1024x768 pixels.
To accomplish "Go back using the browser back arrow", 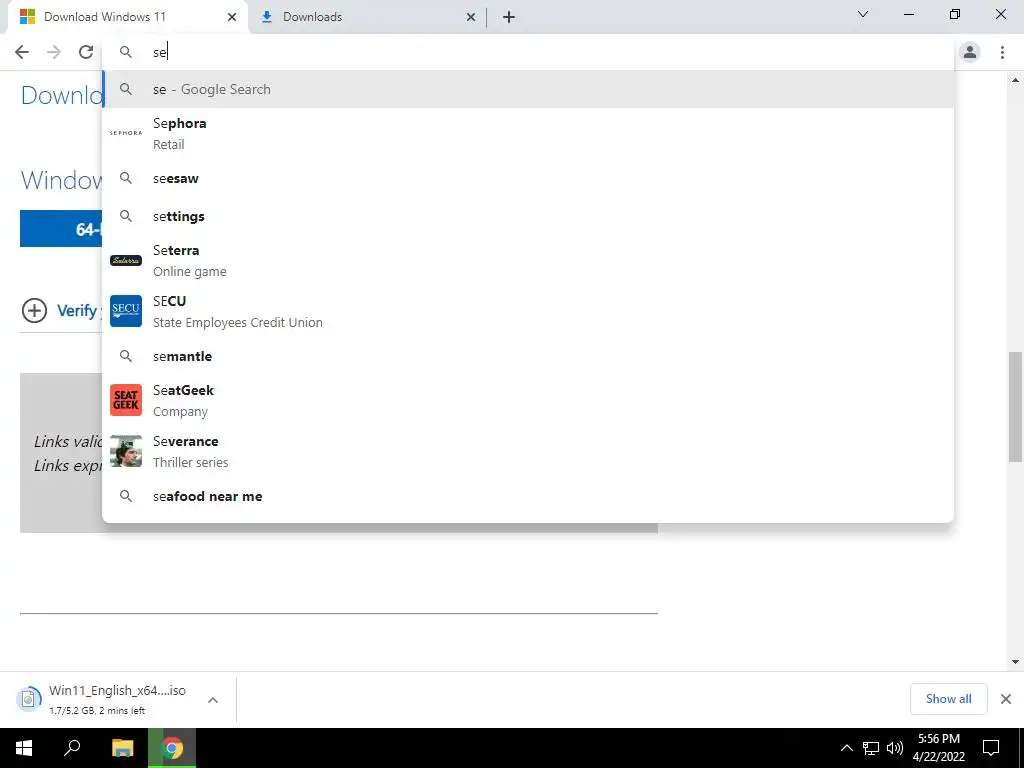I will click(22, 52).
